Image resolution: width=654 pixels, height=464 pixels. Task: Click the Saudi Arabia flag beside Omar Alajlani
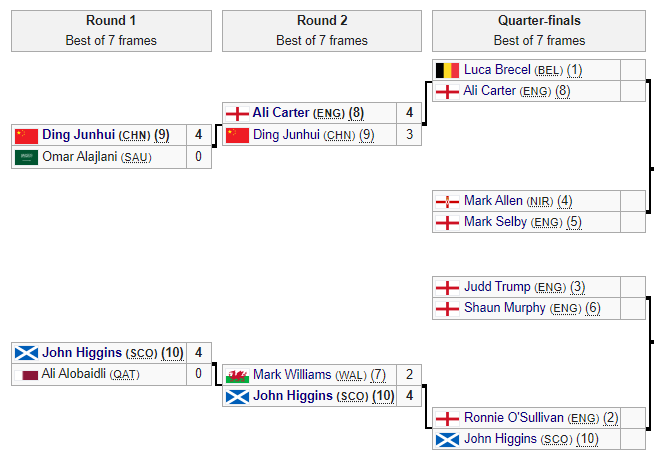(26, 157)
